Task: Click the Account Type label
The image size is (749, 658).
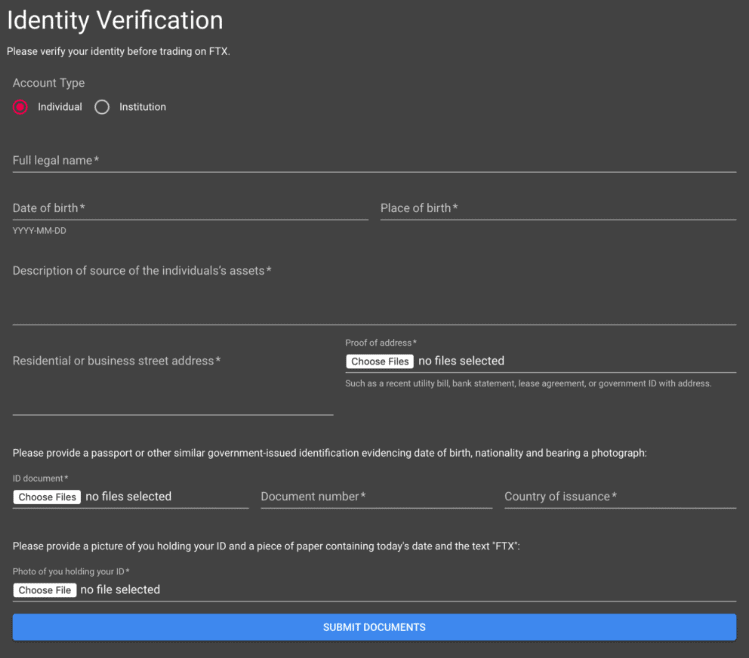Action: pyautogui.click(x=48, y=83)
